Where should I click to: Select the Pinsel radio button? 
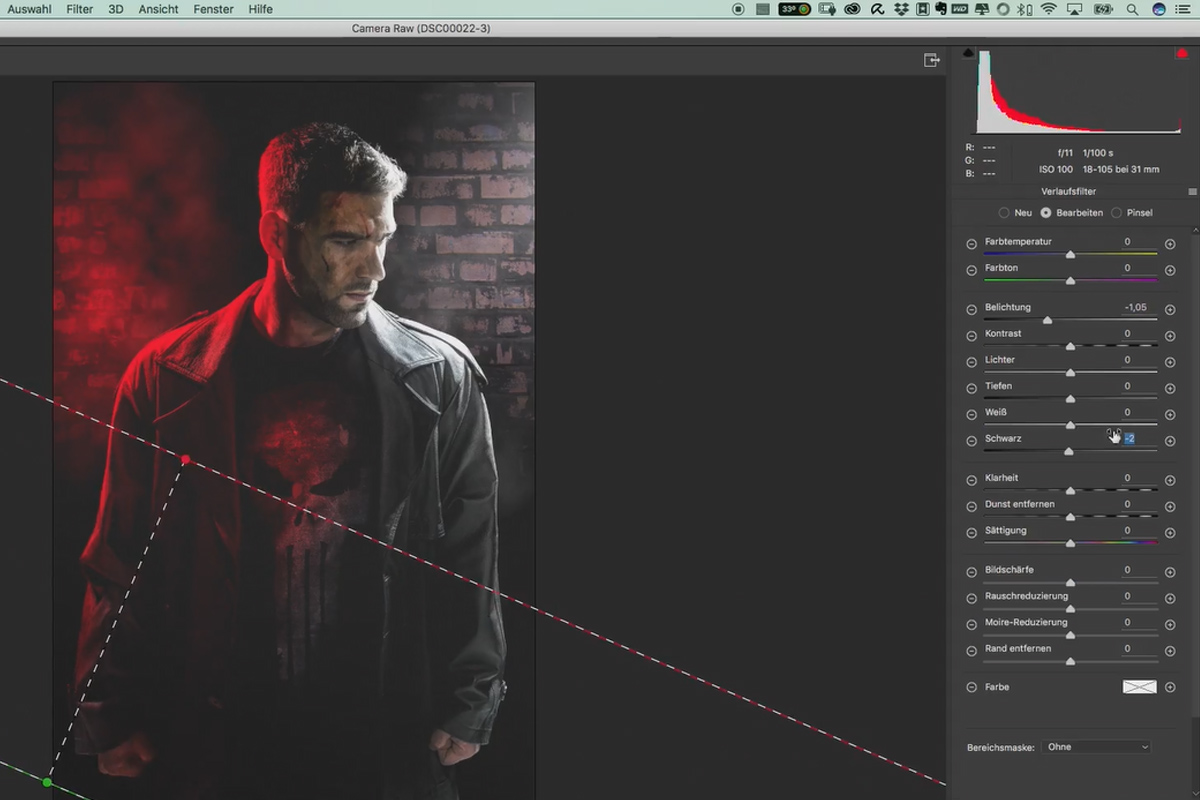click(1116, 213)
